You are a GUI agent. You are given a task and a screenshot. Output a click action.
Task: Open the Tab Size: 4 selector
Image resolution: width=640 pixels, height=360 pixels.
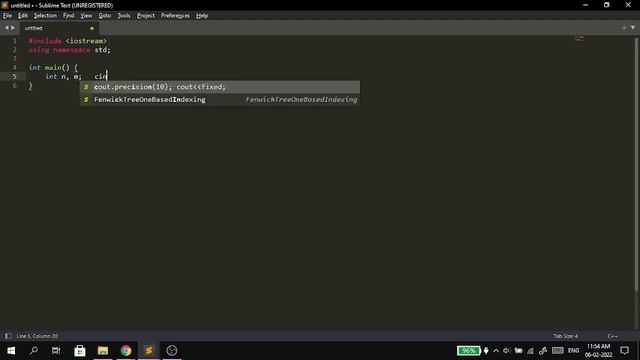(565, 336)
